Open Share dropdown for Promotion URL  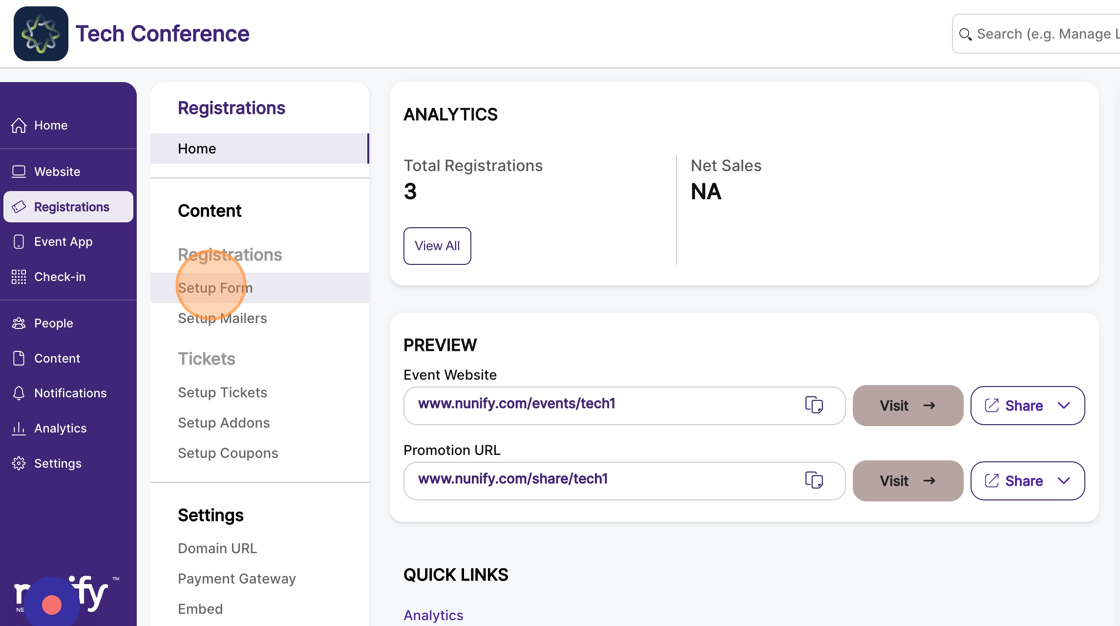coord(1027,480)
